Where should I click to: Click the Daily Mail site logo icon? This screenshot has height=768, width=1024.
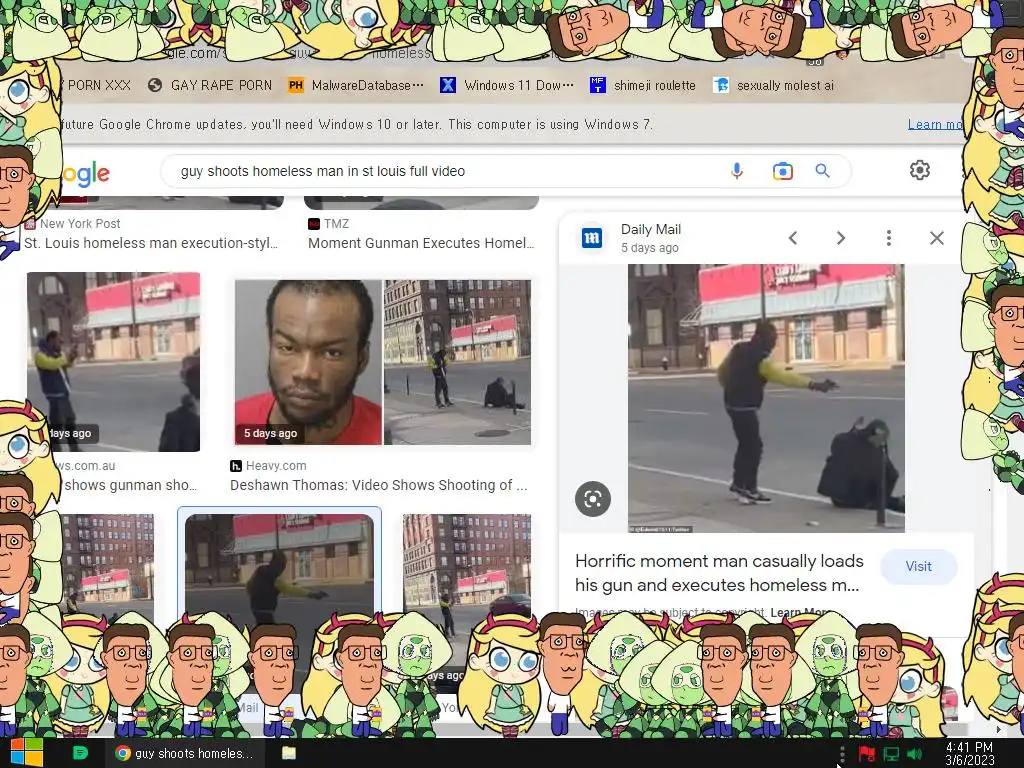592,238
